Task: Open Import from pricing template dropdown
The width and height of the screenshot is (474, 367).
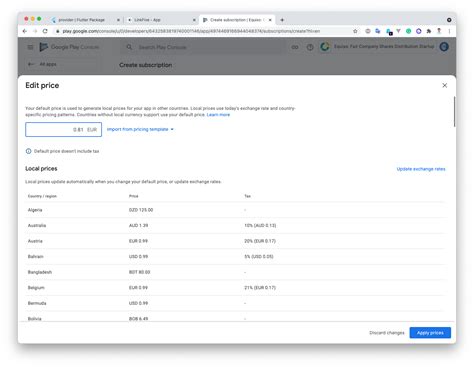Action: coord(140,129)
